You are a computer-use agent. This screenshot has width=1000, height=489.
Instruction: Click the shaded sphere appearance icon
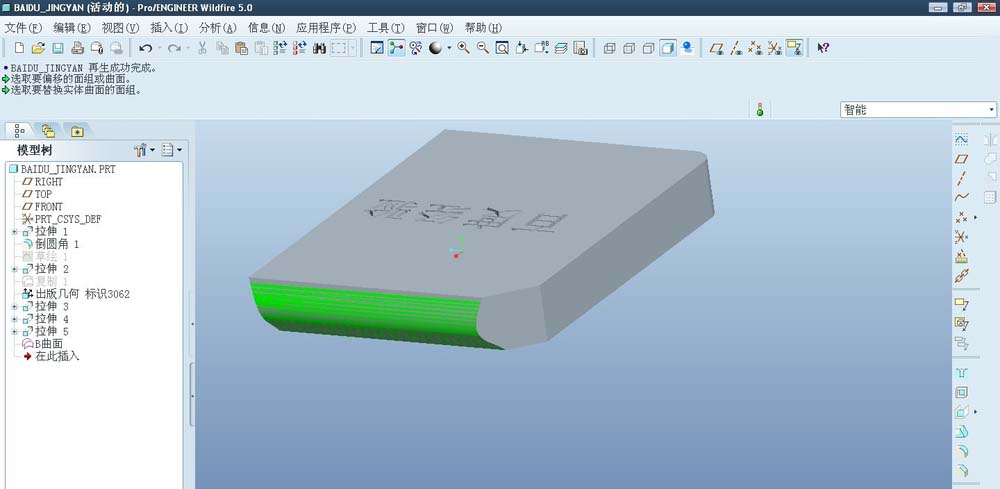click(436, 48)
